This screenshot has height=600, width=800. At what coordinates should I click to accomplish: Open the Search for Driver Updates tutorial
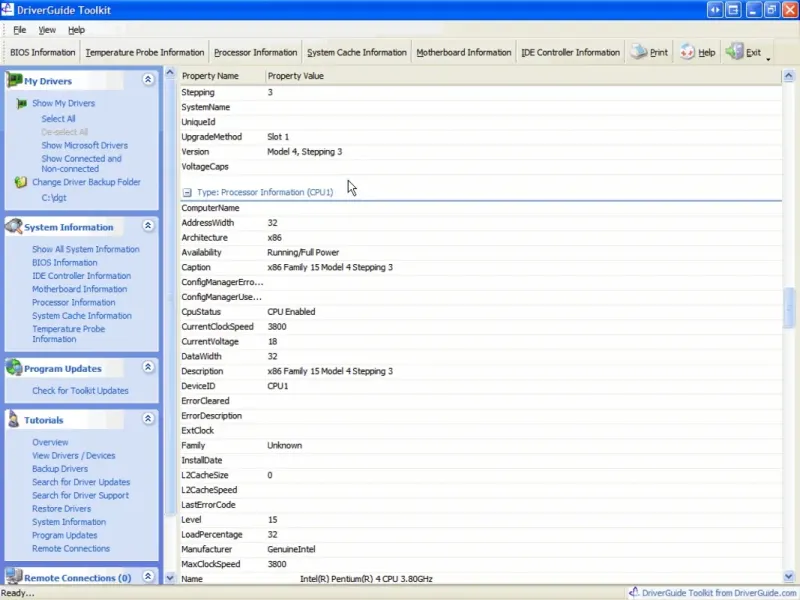(x=81, y=482)
